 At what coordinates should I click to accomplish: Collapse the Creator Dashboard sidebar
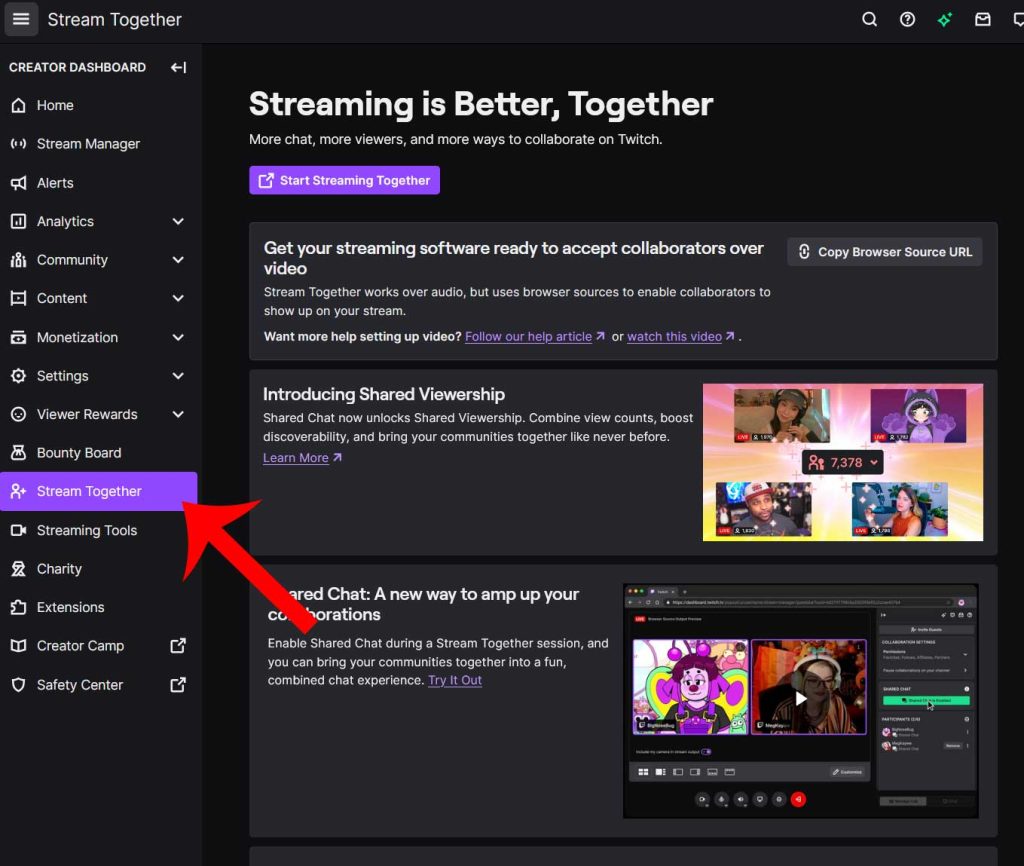[178, 68]
